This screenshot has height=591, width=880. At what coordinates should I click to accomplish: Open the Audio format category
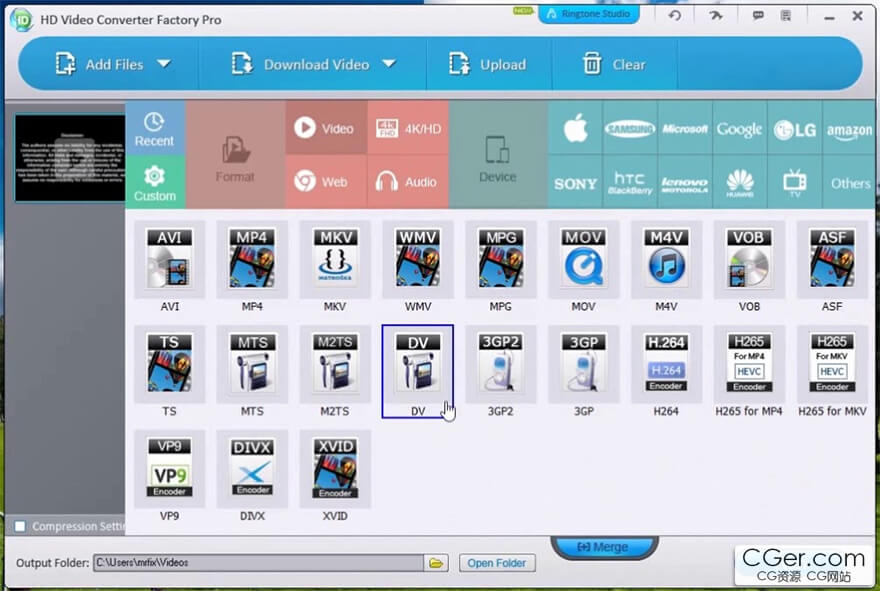pos(408,182)
